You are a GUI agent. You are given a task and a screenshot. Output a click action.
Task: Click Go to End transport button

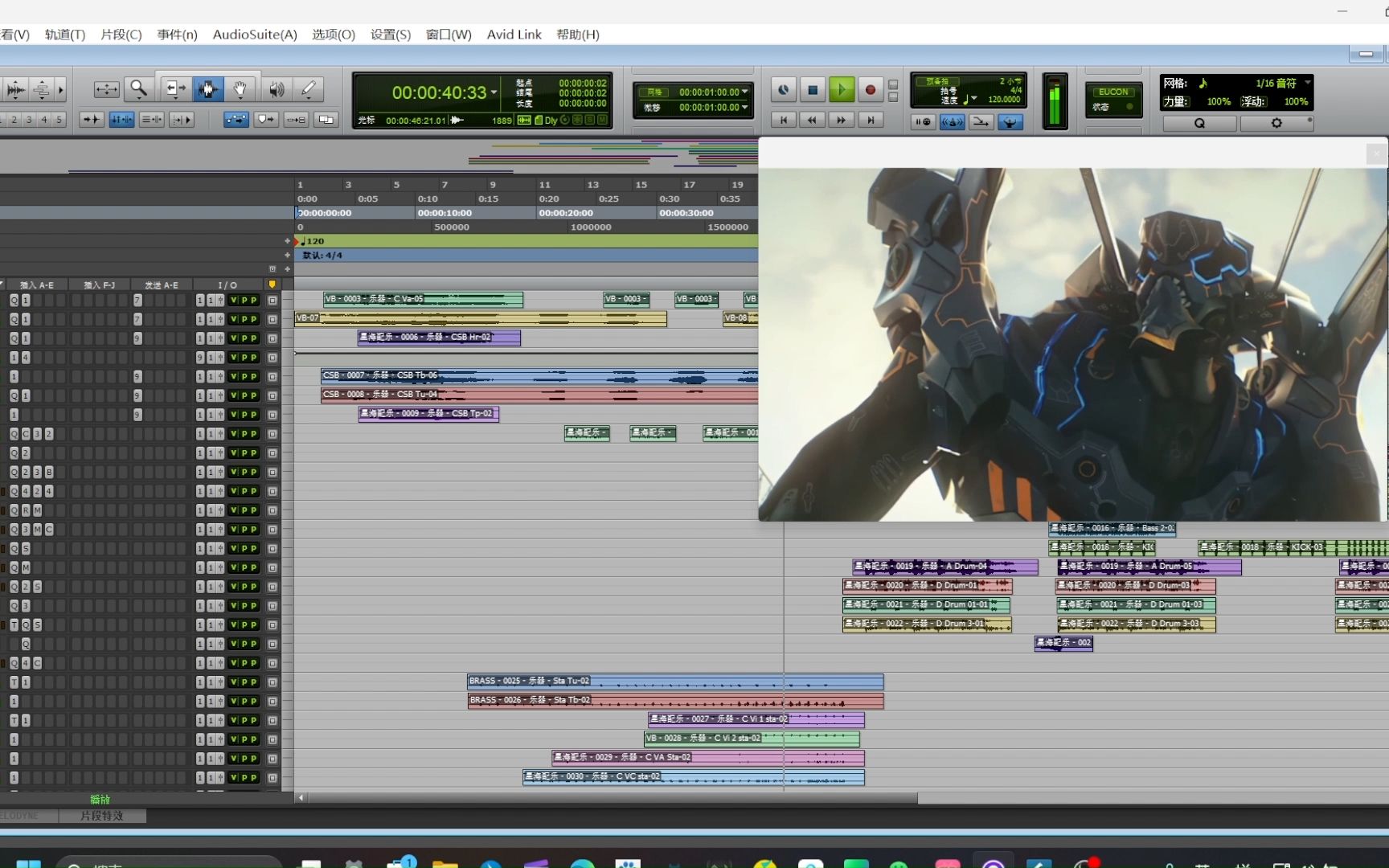[871, 120]
